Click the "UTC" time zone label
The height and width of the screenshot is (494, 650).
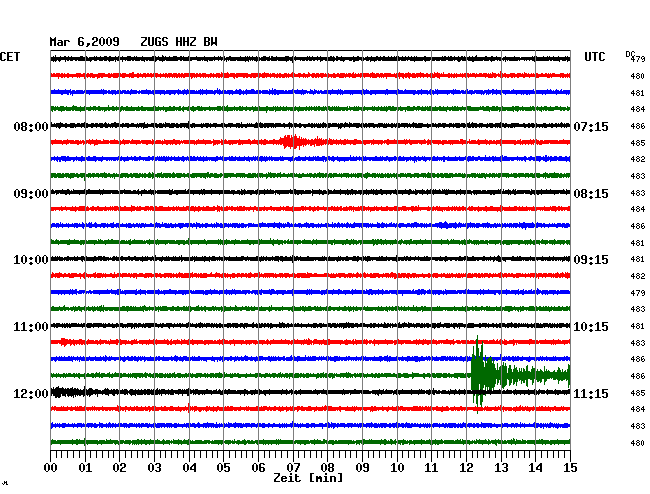tap(594, 57)
